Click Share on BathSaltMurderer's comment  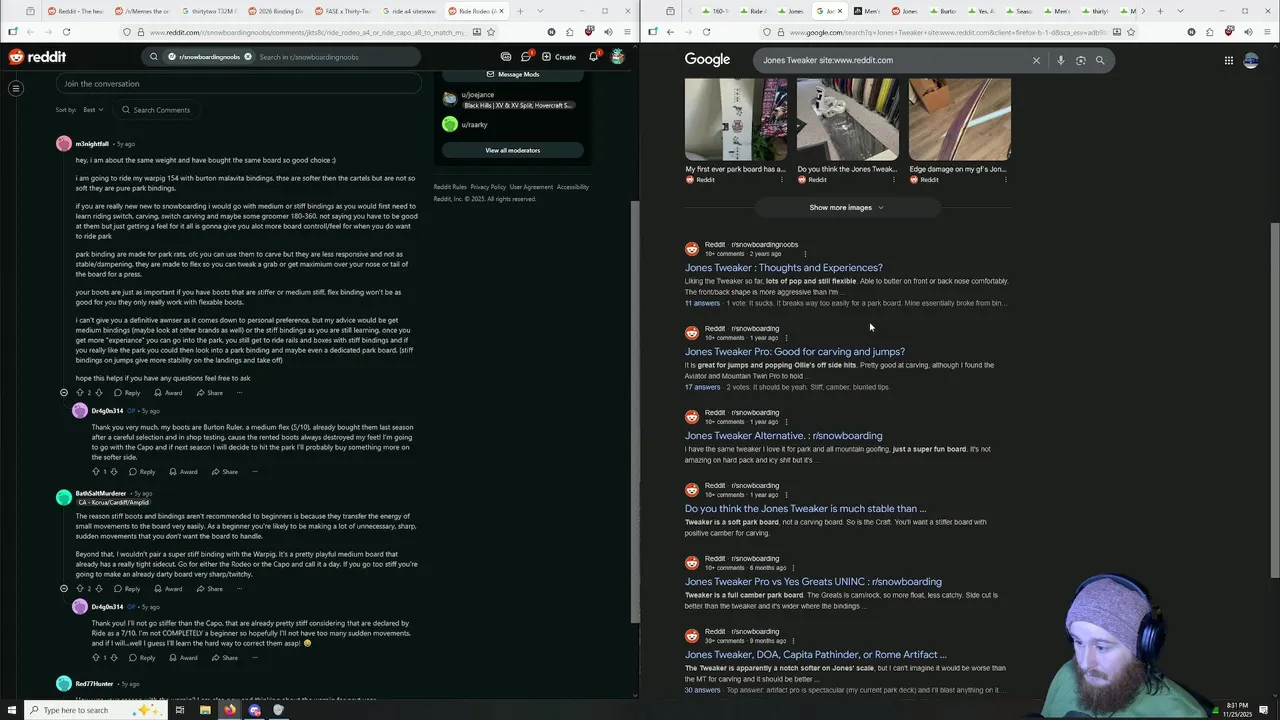(x=210, y=589)
